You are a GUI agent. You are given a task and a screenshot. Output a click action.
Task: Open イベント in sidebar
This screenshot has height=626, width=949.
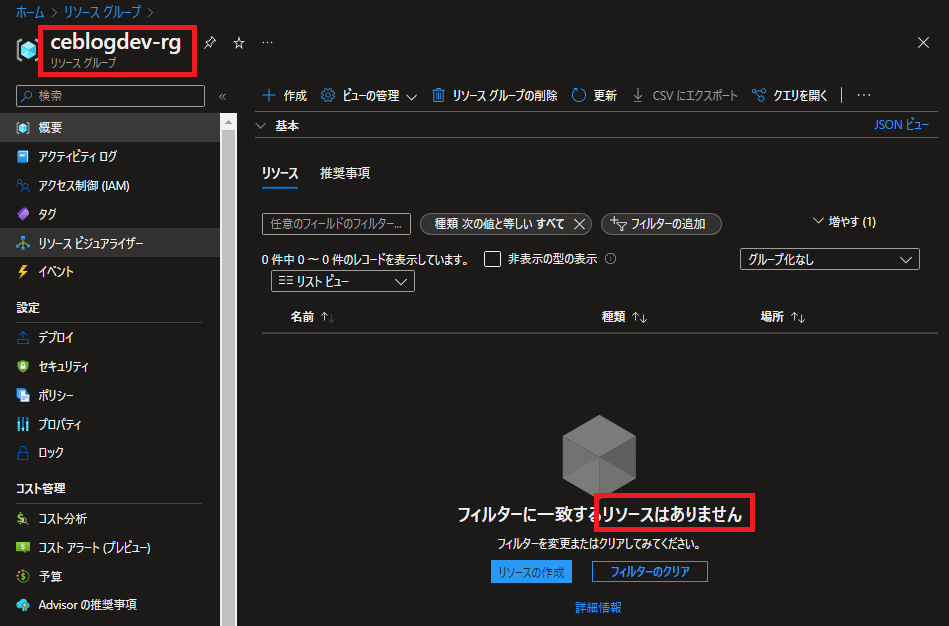(110, 272)
